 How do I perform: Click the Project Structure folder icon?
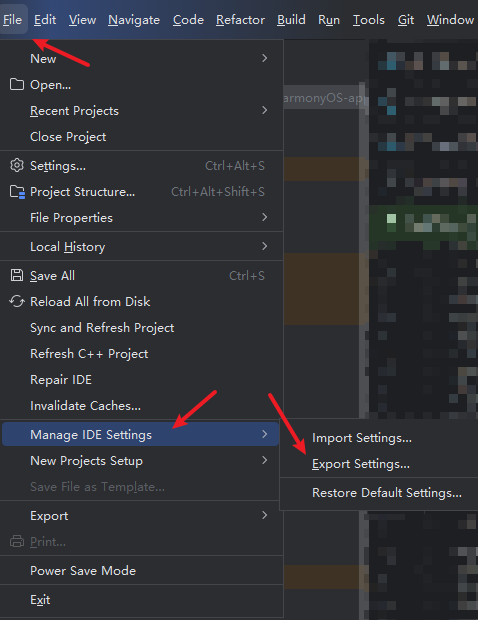click(x=17, y=192)
